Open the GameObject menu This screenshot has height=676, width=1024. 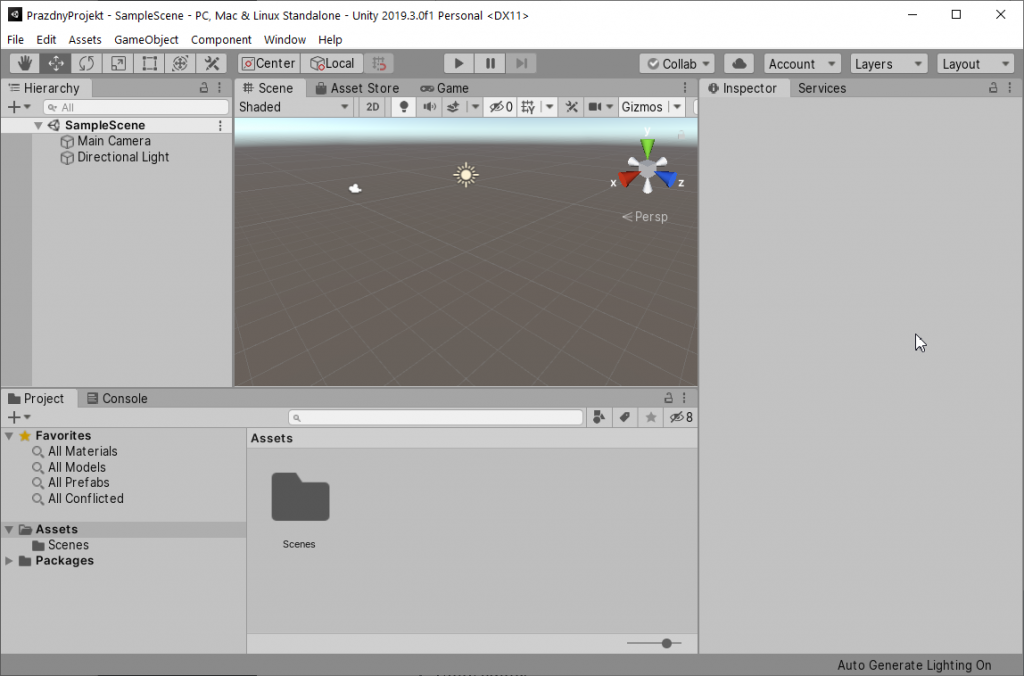click(x=146, y=40)
